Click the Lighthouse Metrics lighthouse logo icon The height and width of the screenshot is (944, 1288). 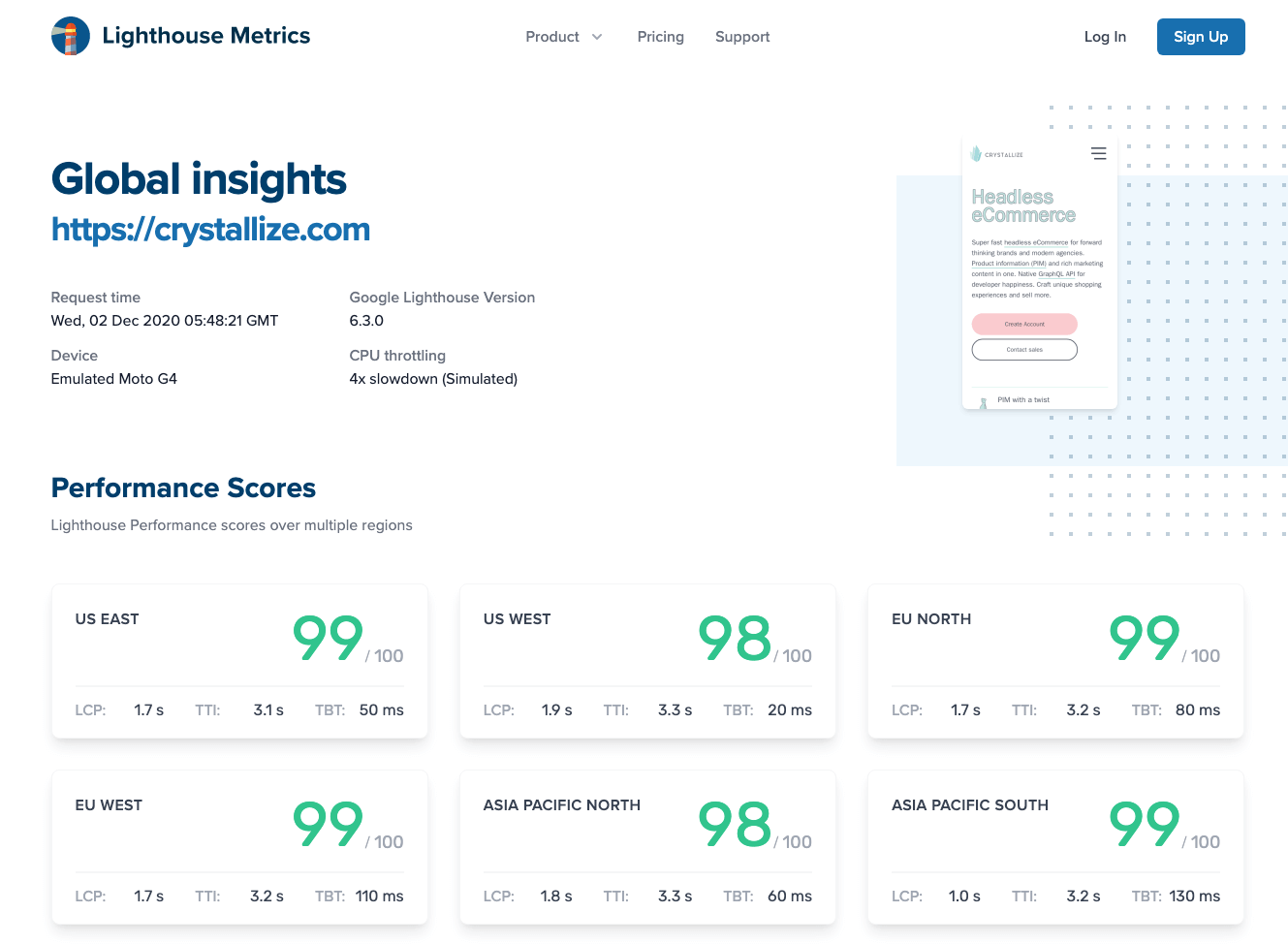point(70,36)
